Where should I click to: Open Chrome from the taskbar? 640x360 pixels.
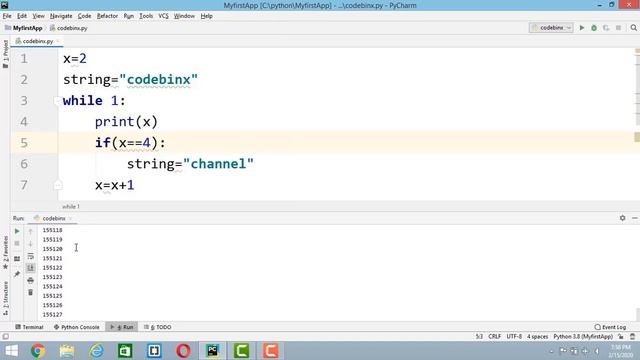point(38,351)
